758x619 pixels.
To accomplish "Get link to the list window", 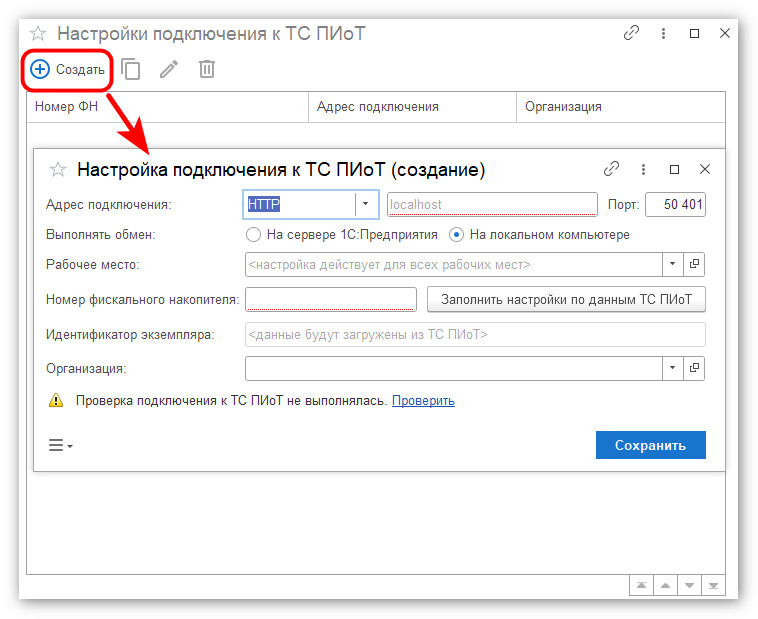I will tap(631, 33).
